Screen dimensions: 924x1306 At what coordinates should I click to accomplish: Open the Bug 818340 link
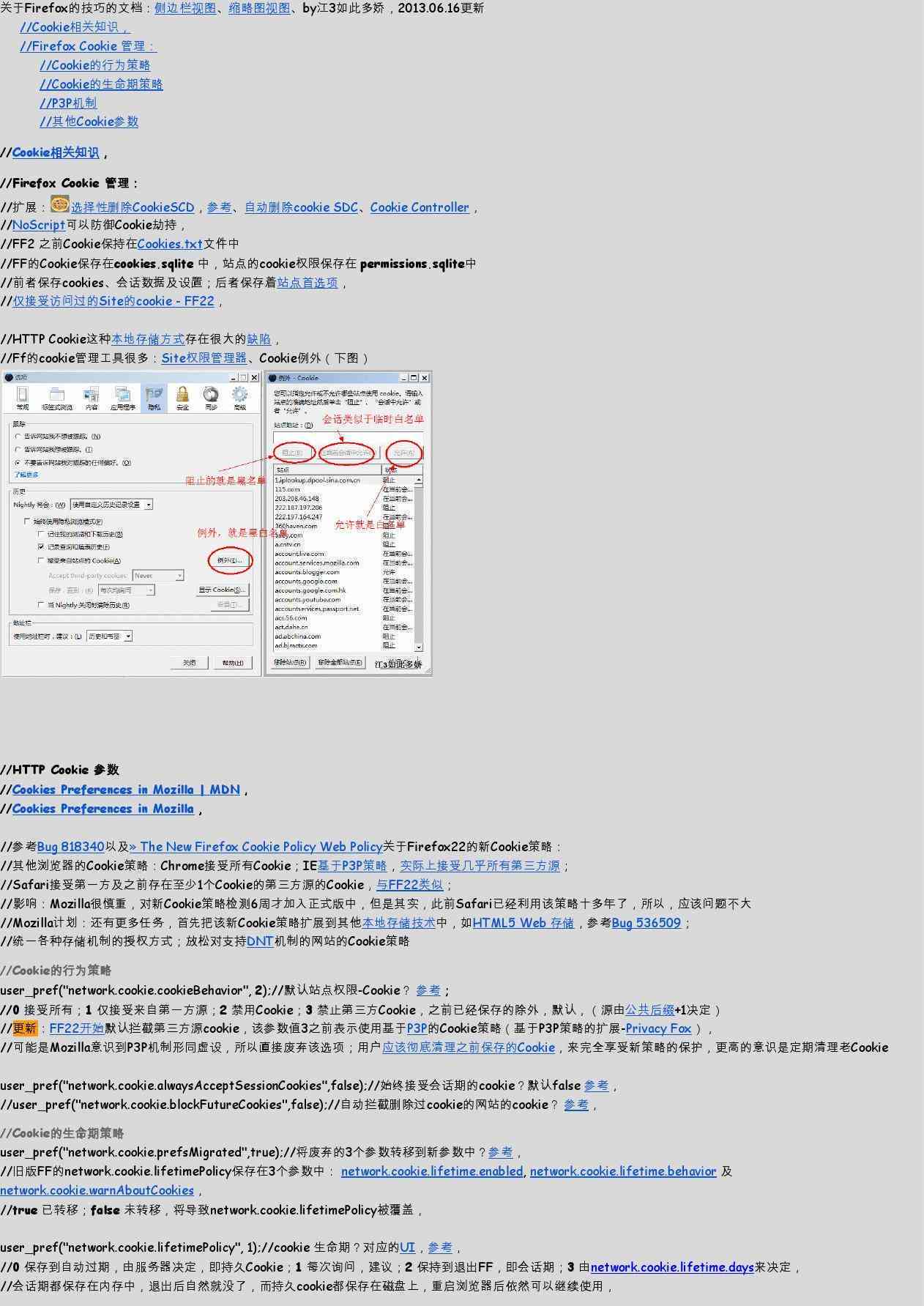pos(71,847)
